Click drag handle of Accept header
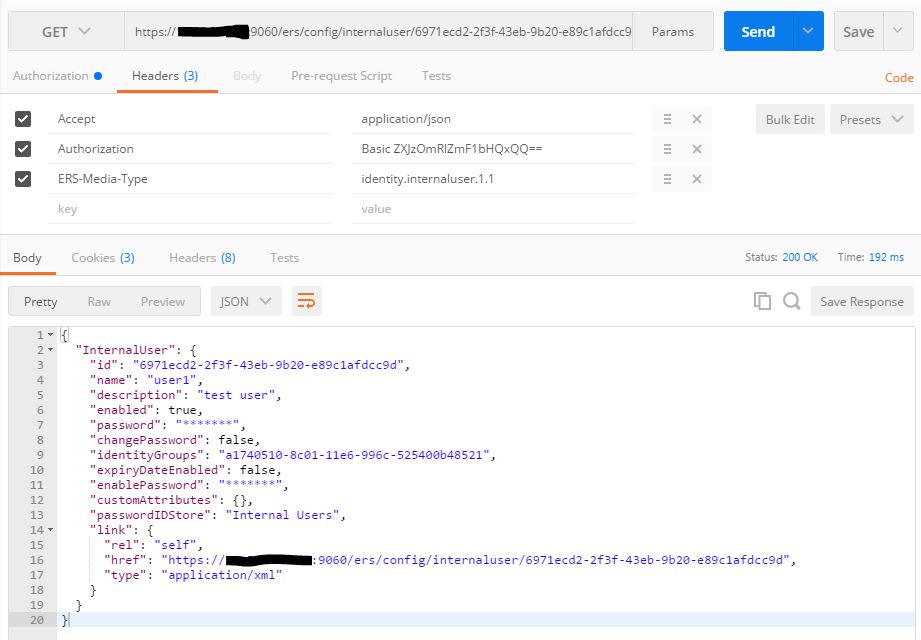The height and width of the screenshot is (640, 921). [667, 119]
